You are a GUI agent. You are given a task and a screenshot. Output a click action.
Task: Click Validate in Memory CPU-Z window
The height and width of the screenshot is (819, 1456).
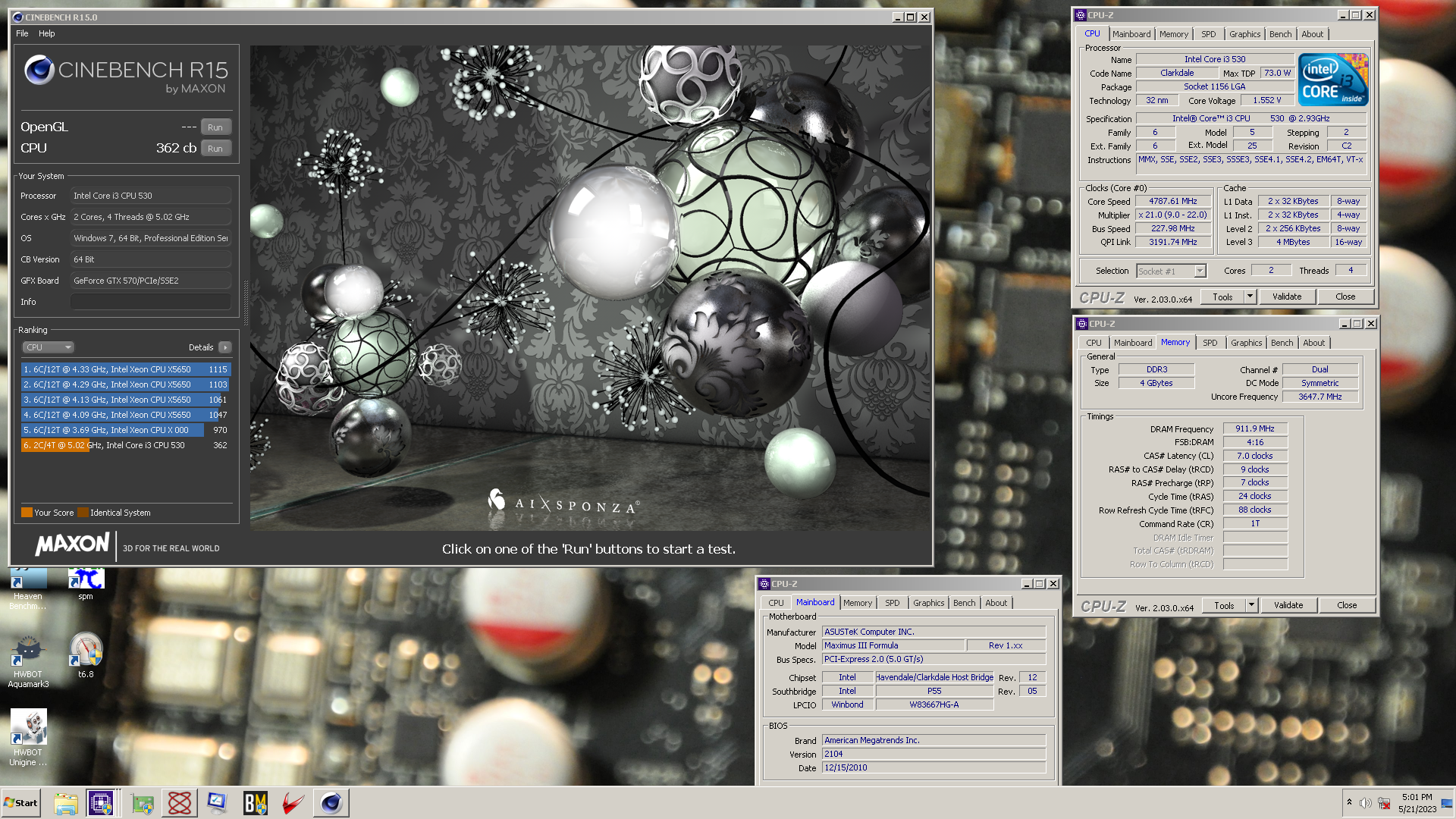pyautogui.click(x=1288, y=606)
